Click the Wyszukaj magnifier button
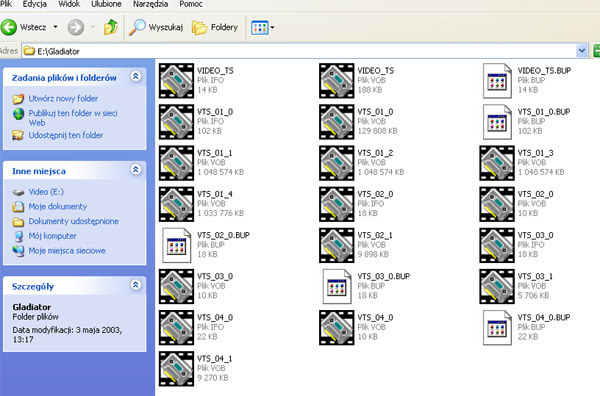Screen dimensions: 600x396 coord(156,27)
